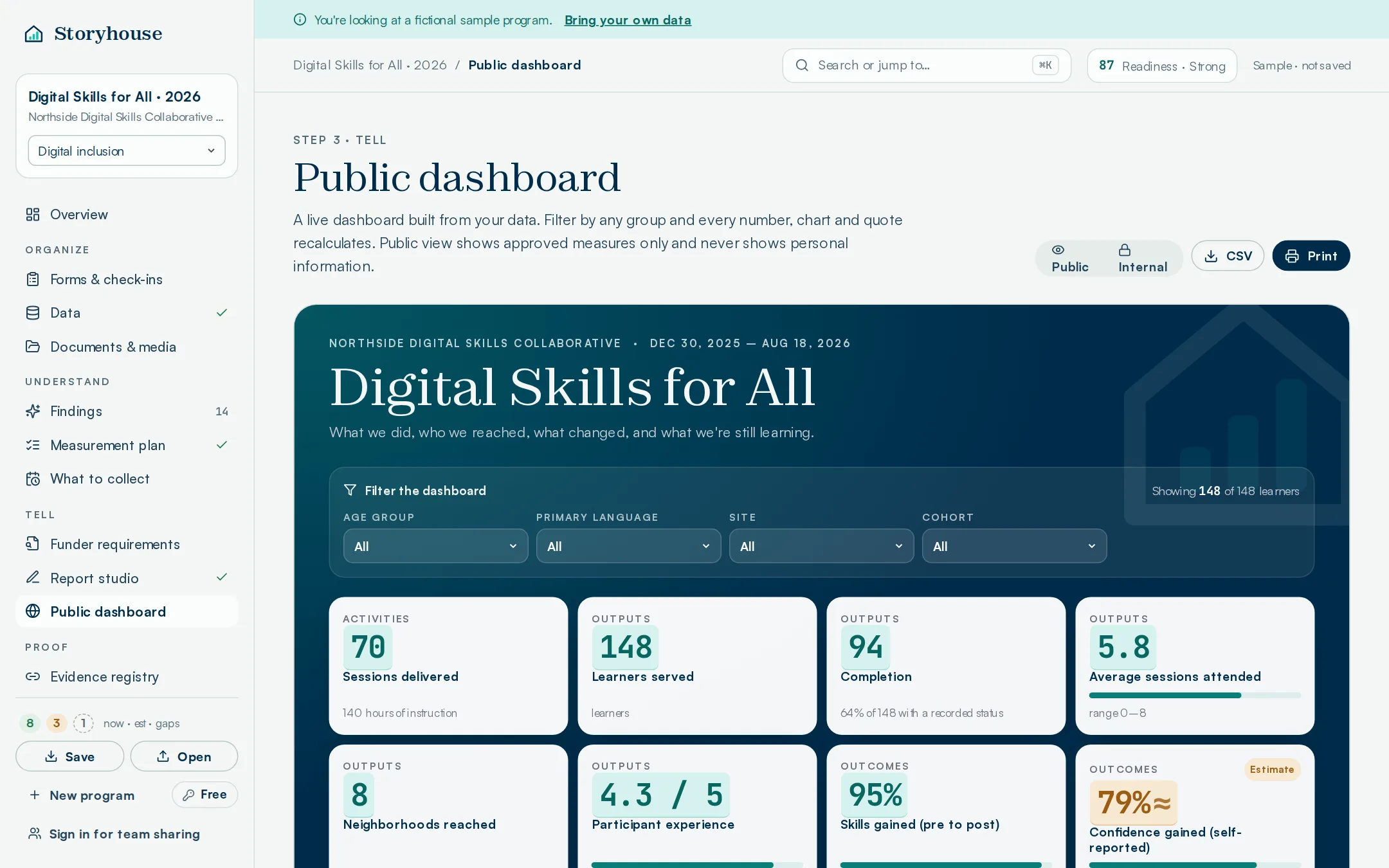Click the 87 Readiness Strong badge
This screenshot has width=1389, height=868.
pyautogui.click(x=1162, y=66)
